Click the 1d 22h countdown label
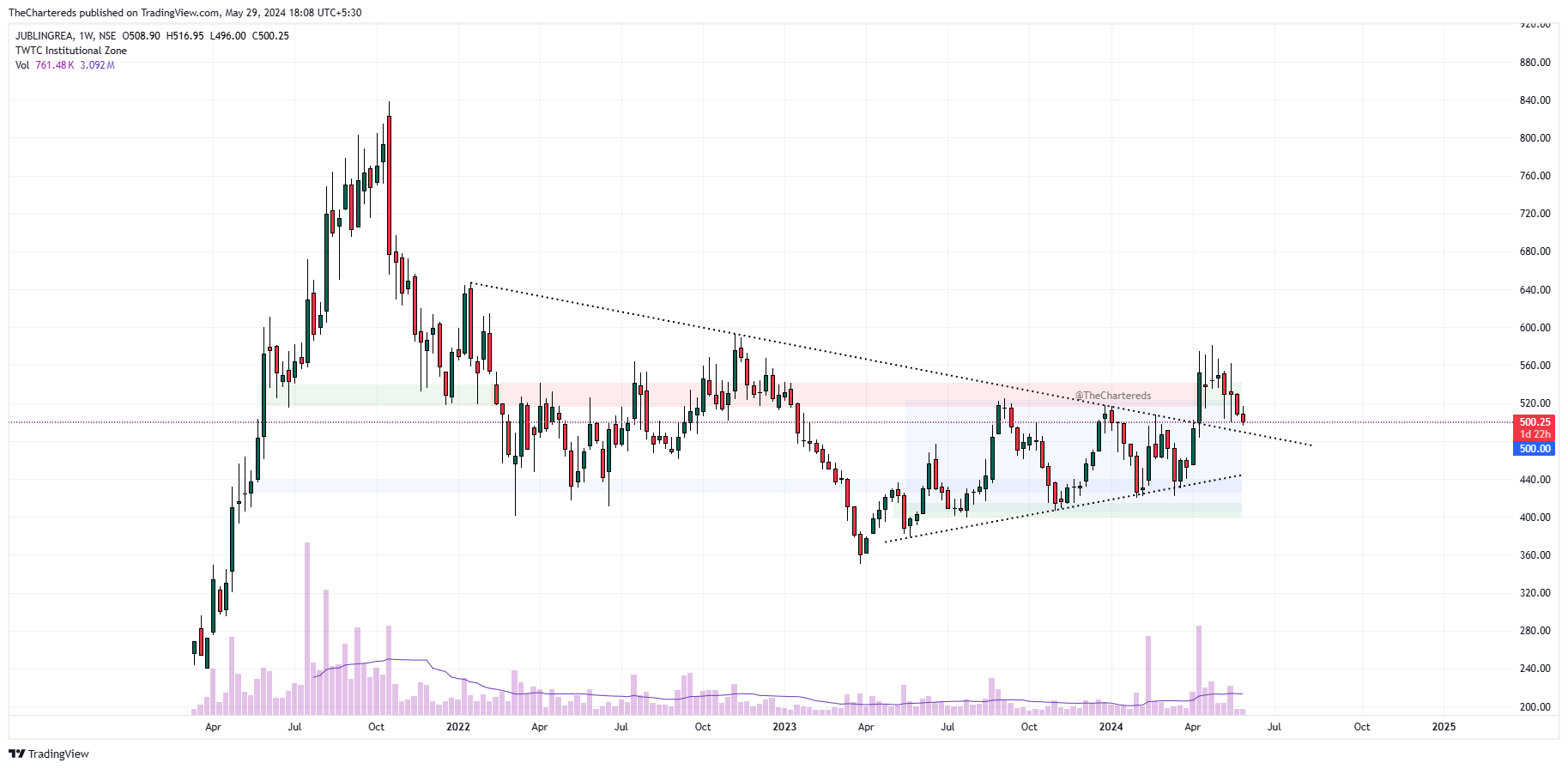Screen dimensions: 1568x769 point(1535,434)
